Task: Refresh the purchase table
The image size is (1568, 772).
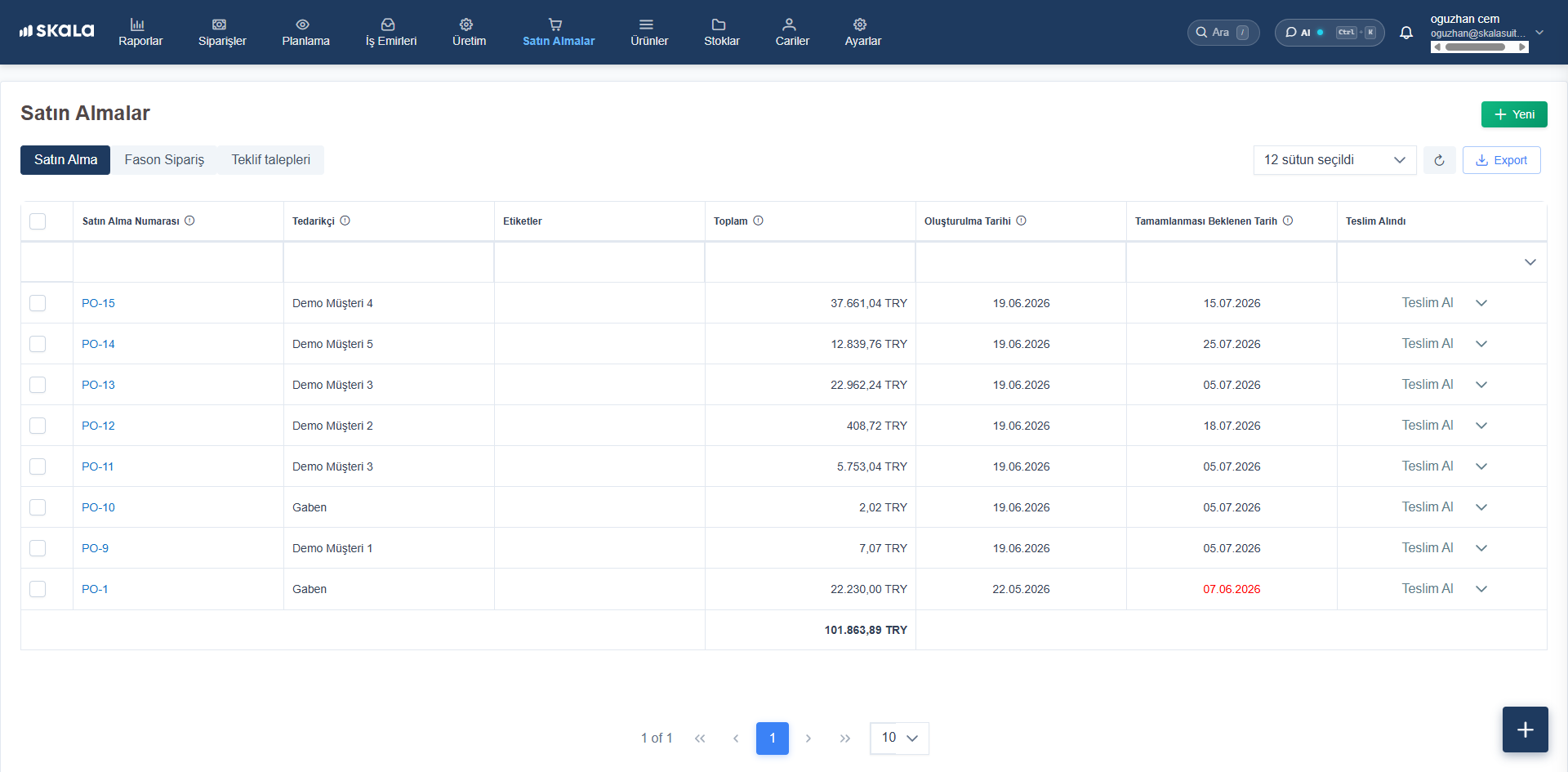Action: (1439, 160)
